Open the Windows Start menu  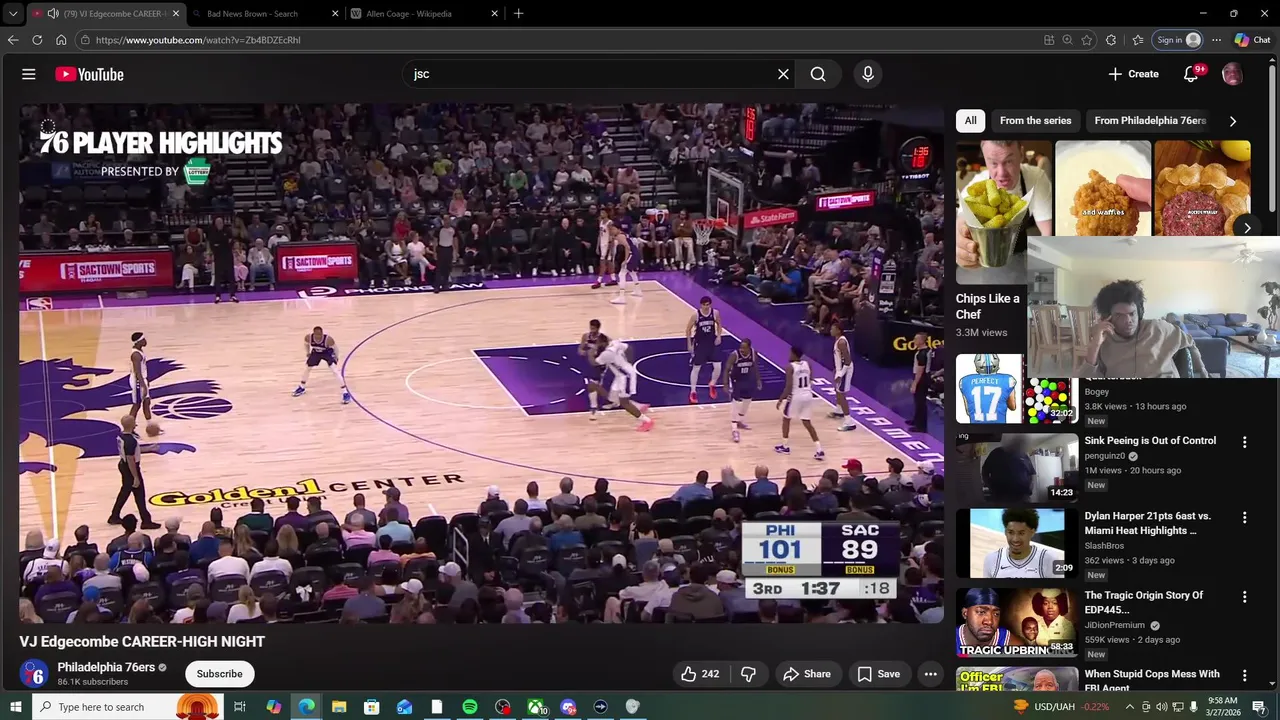17,707
